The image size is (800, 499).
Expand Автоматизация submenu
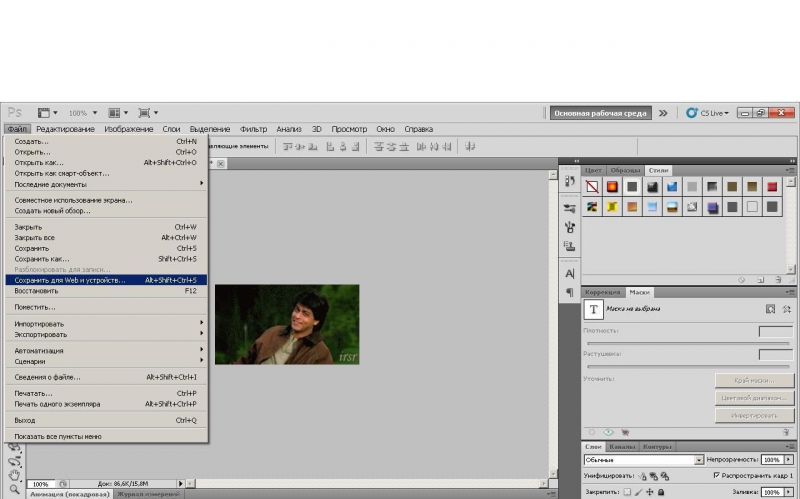coord(106,351)
